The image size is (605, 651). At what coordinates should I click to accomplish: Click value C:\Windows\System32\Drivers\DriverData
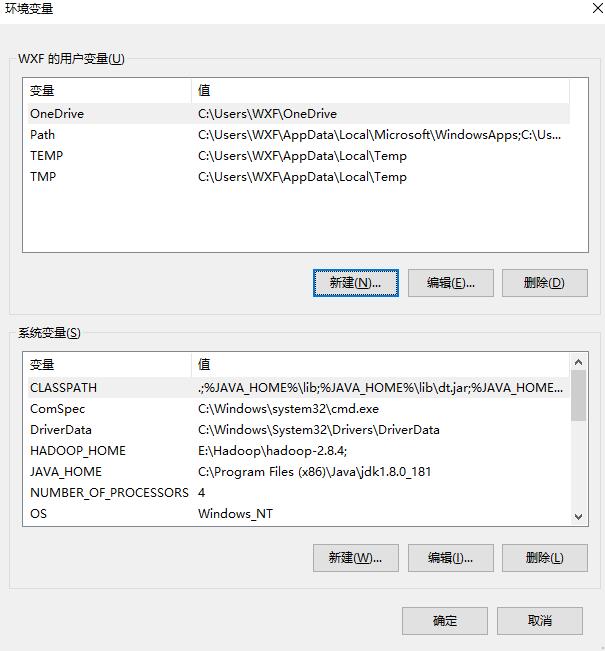point(318,430)
